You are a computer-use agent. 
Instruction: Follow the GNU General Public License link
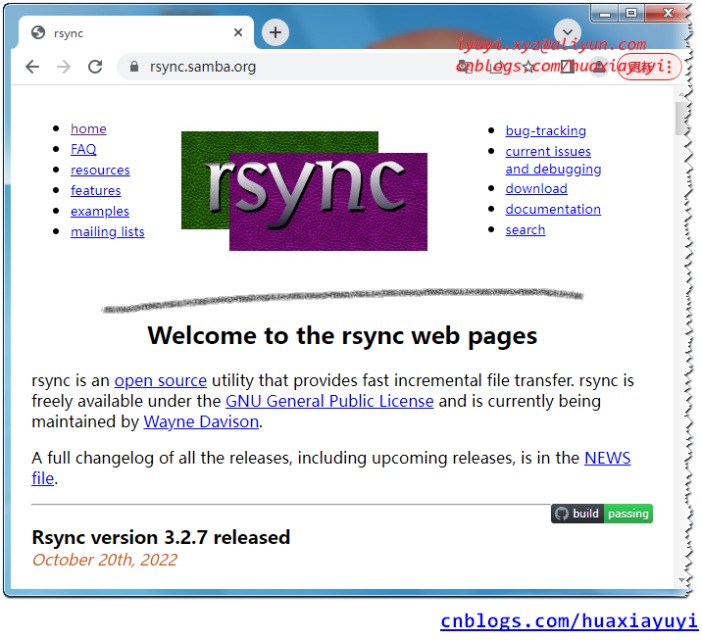pyautogui.click(x=329, y=401)
